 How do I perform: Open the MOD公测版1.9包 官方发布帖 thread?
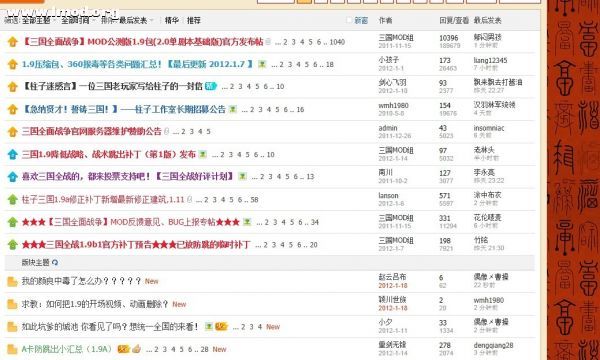pyautogui.click(x=142, y=42)
